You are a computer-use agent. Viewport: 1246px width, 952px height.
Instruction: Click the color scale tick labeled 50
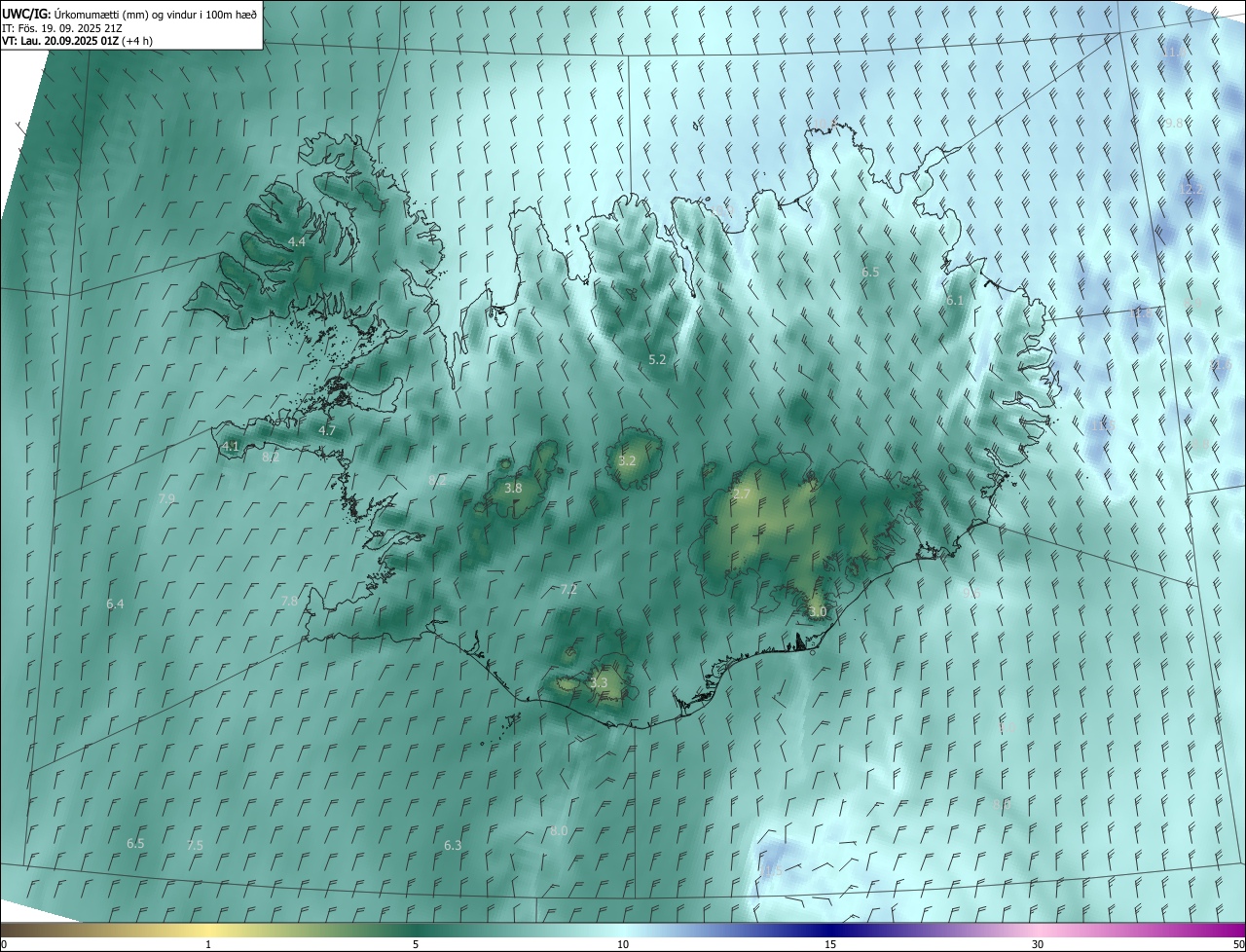coord(1238,944)
